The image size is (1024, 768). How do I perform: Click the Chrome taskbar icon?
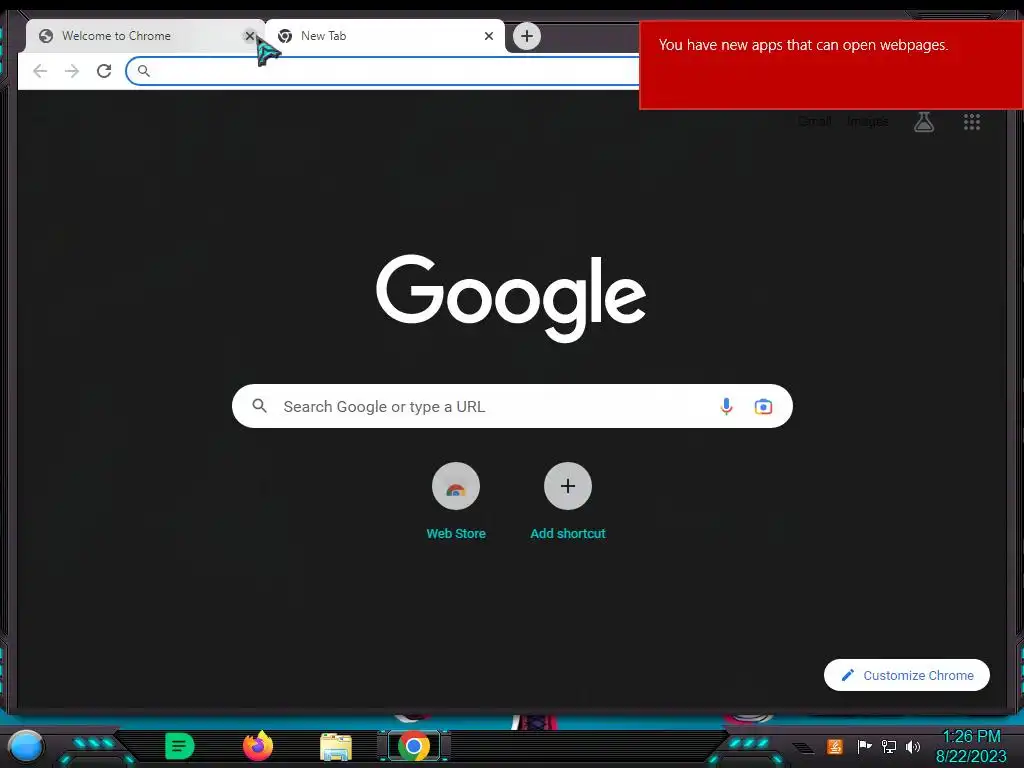[414, 746]
